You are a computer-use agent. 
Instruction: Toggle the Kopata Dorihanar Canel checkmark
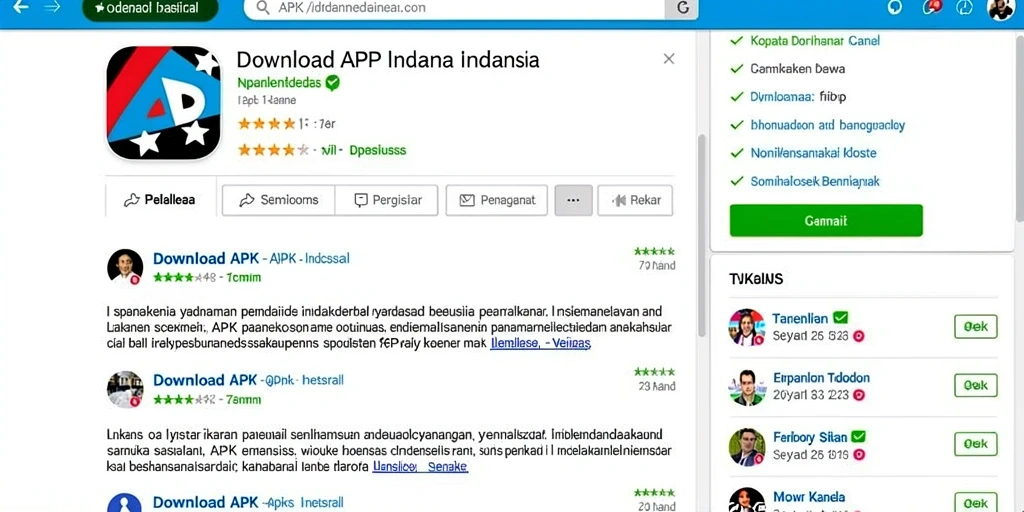point(737,40)
